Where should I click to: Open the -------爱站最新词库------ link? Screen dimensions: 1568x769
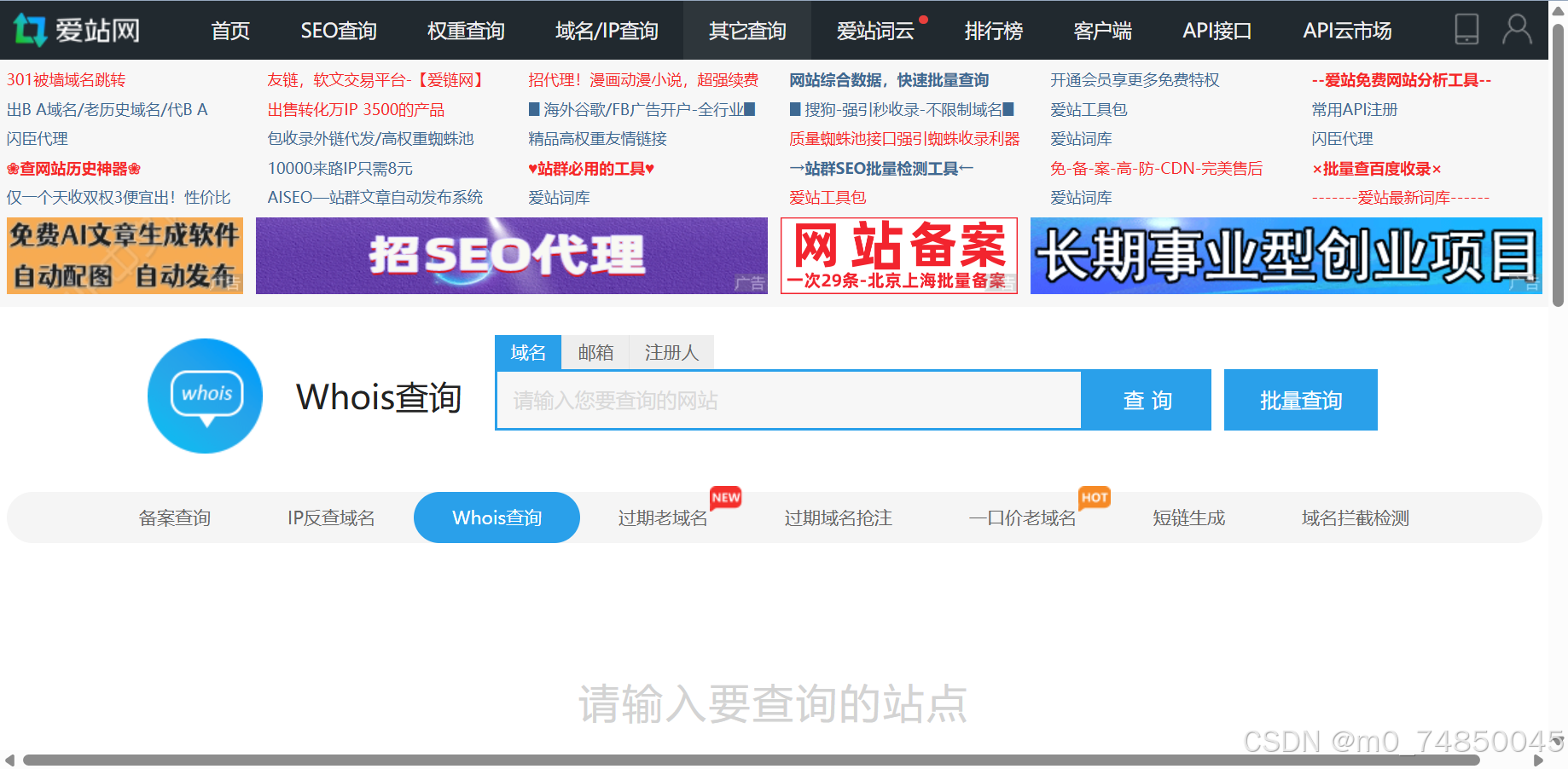tap(1400, 197)
